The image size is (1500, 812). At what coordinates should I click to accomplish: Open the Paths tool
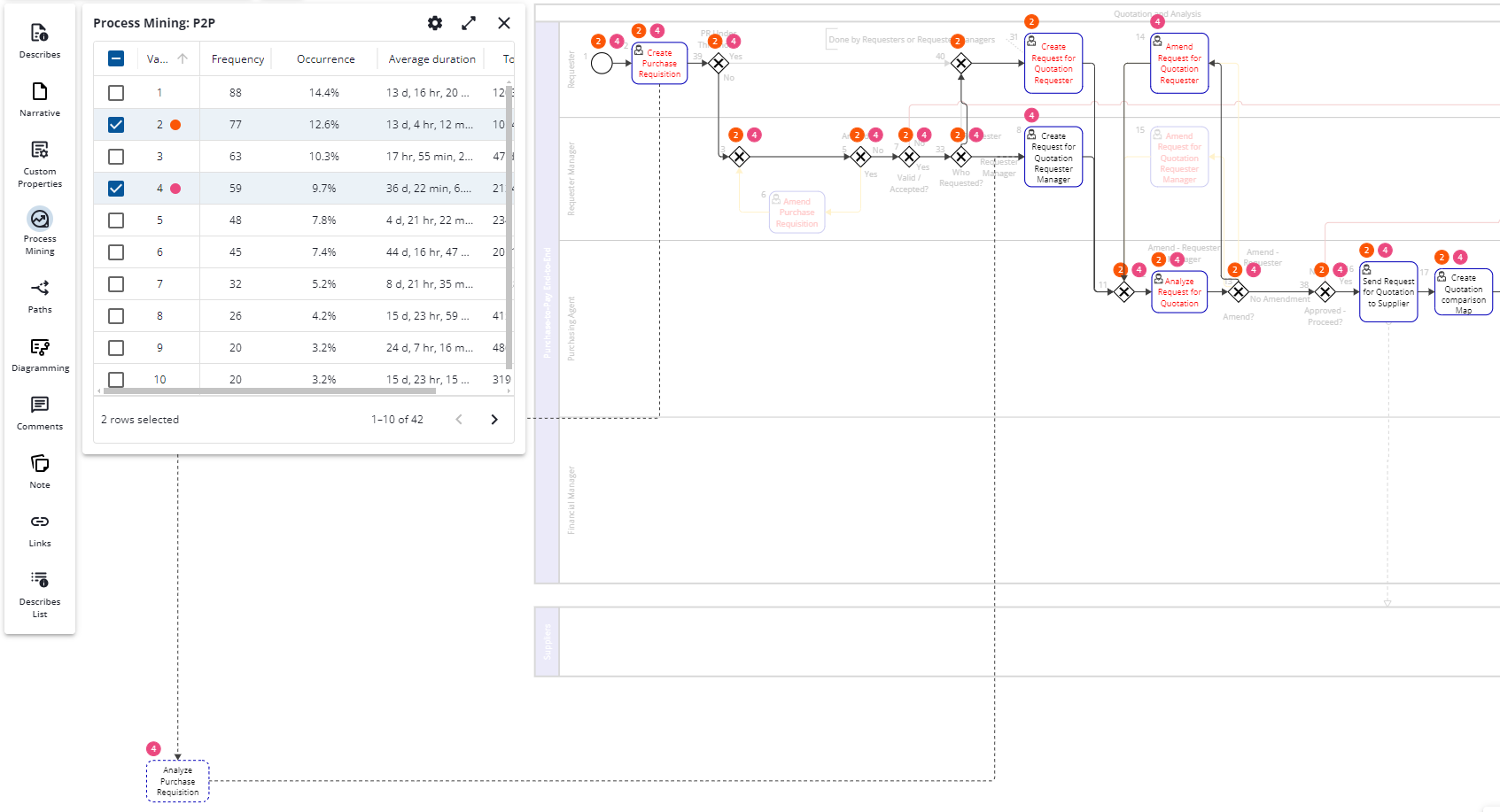40,296
